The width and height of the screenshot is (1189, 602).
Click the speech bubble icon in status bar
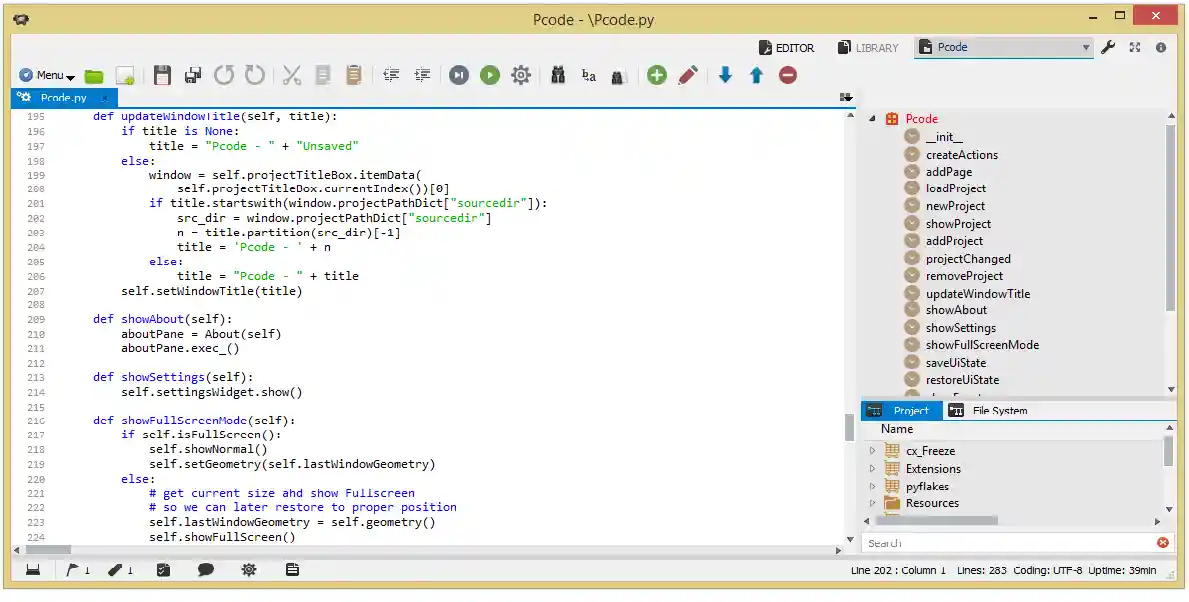206,570
